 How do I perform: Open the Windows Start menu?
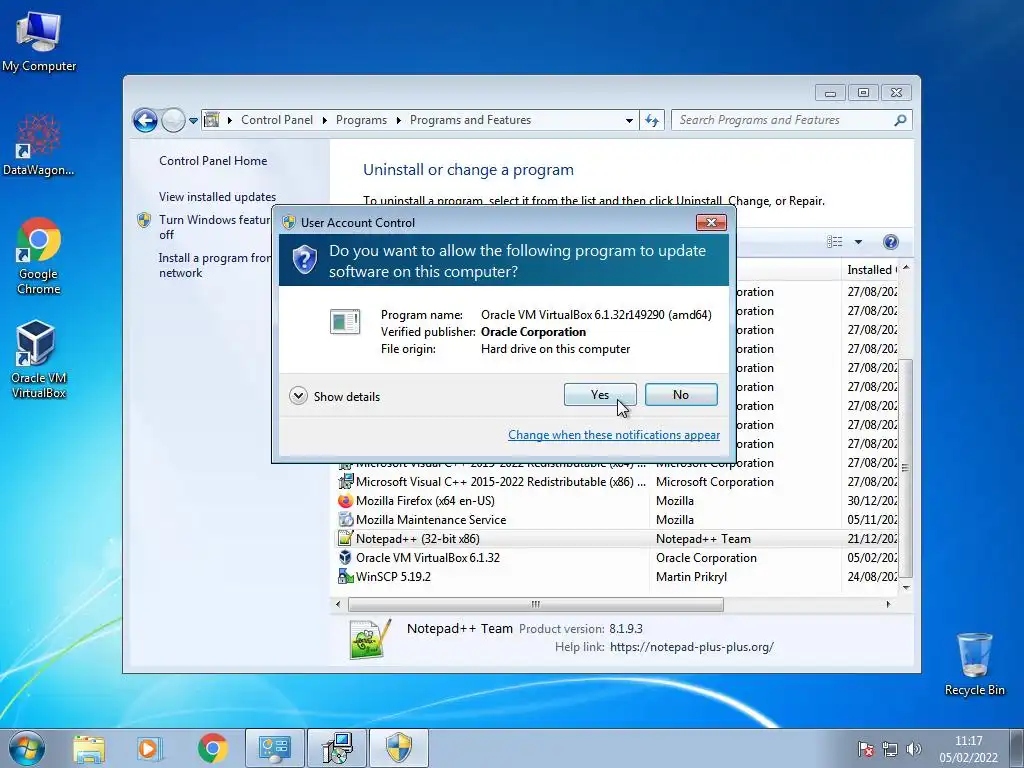(27, 748)
